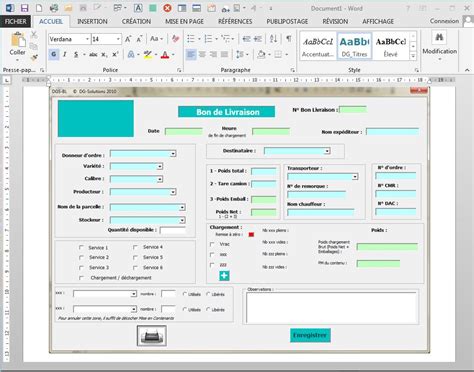Check the Service 1 checkbox
This screenshot has height=372, width=474.
click(81, 247)
